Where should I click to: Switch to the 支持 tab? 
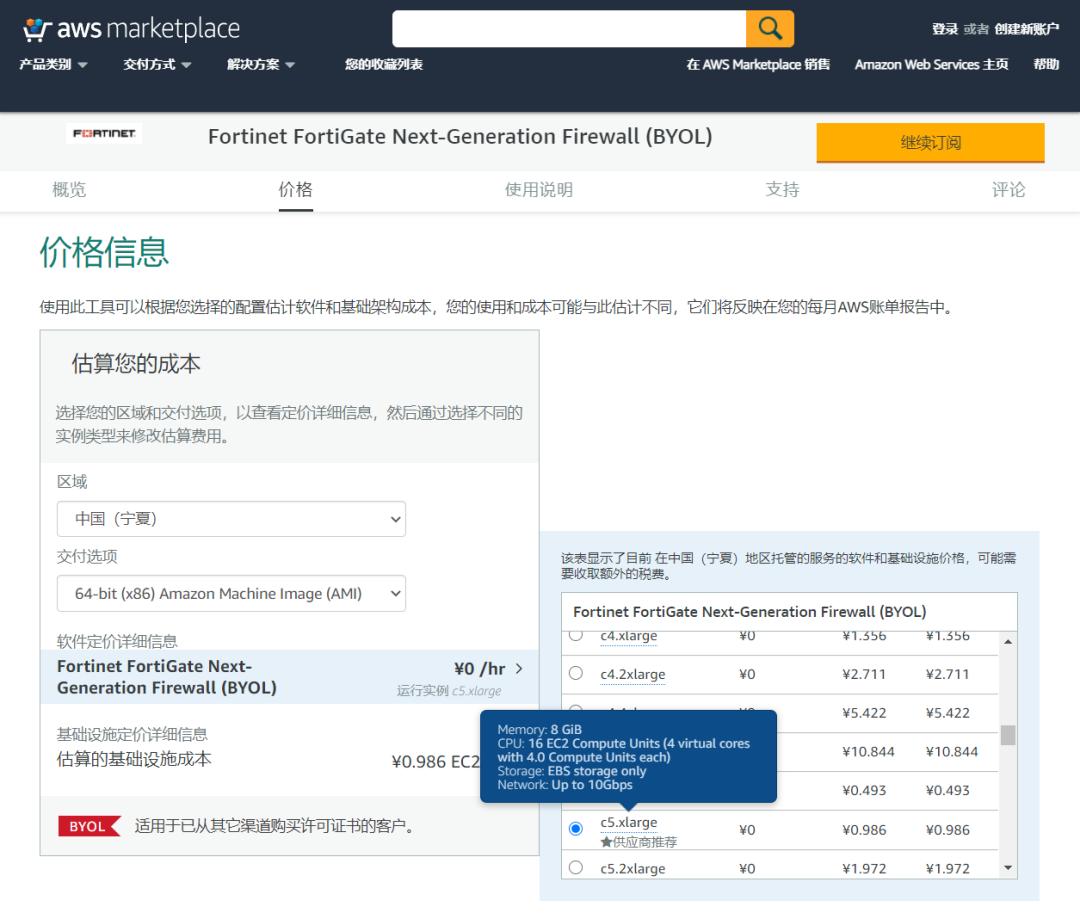tap(783, 189)
